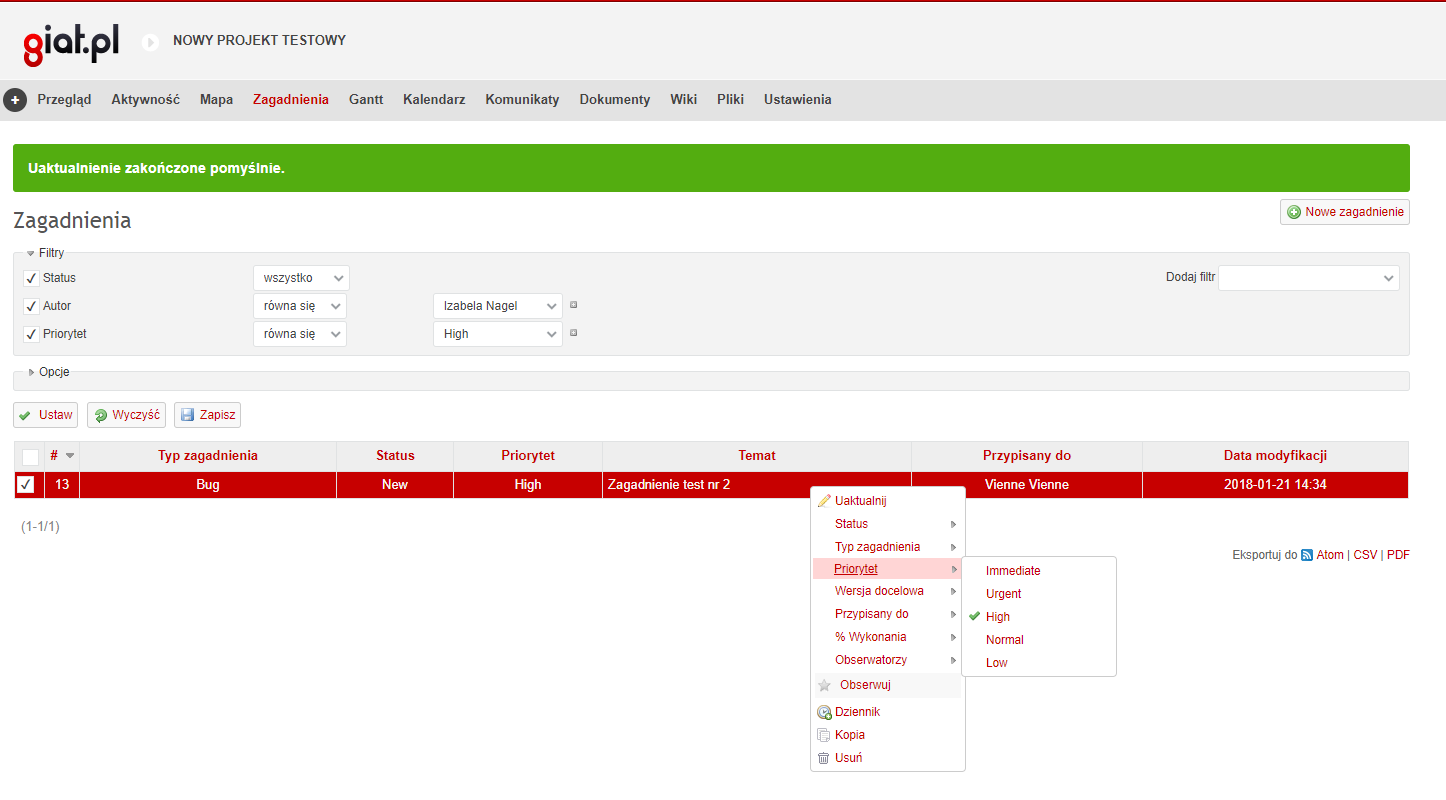Uncheck the Autor filter checkbox
Viewport: 1446px width, 800px height.
[x=31, y=306]
